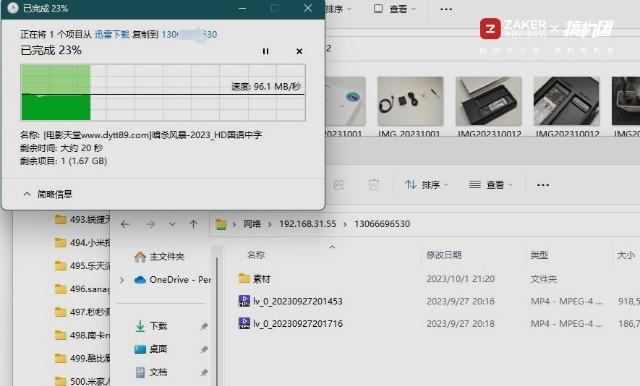This screenshot has width=640, height=386.
Task: Select folder 500.米家 in the back window
Action: (x=82, y=381)
